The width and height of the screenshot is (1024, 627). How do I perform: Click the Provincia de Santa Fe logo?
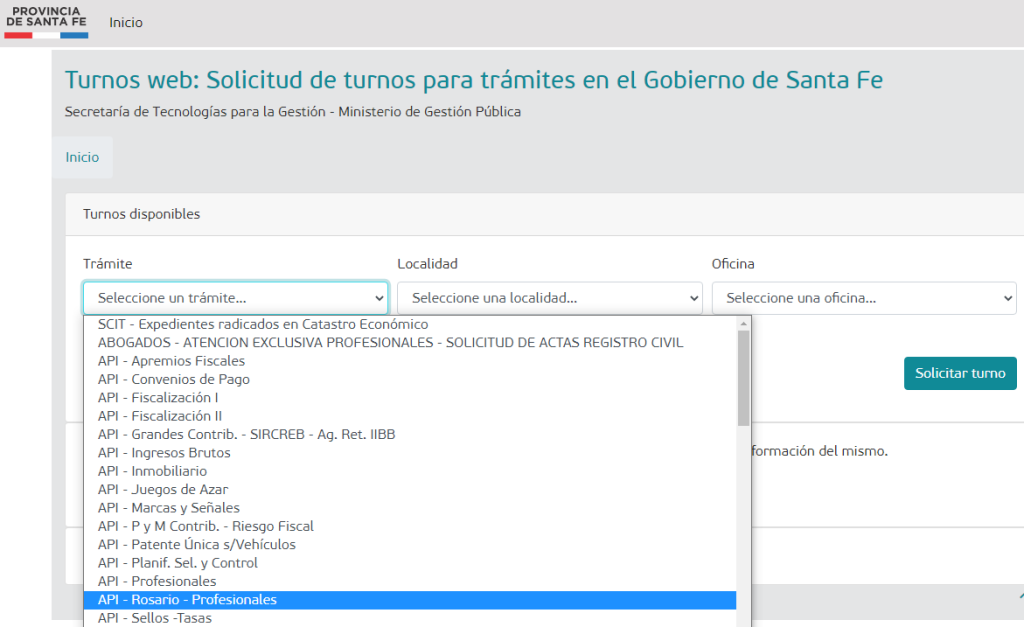coord(46,21)
